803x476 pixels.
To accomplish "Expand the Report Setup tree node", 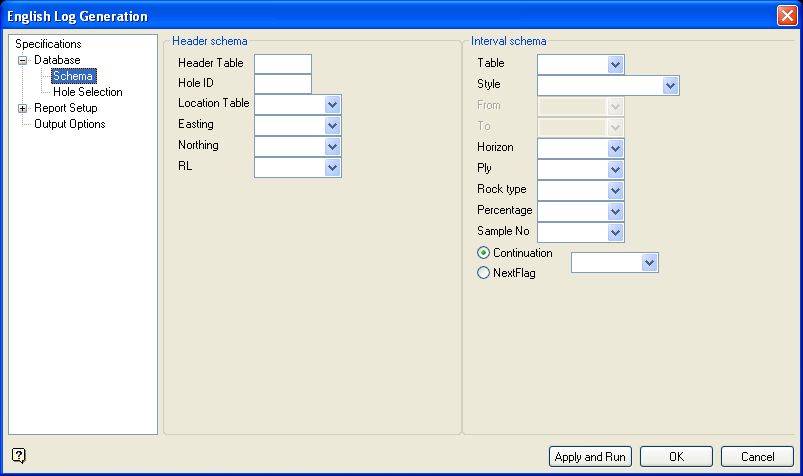I will point(23,109).
